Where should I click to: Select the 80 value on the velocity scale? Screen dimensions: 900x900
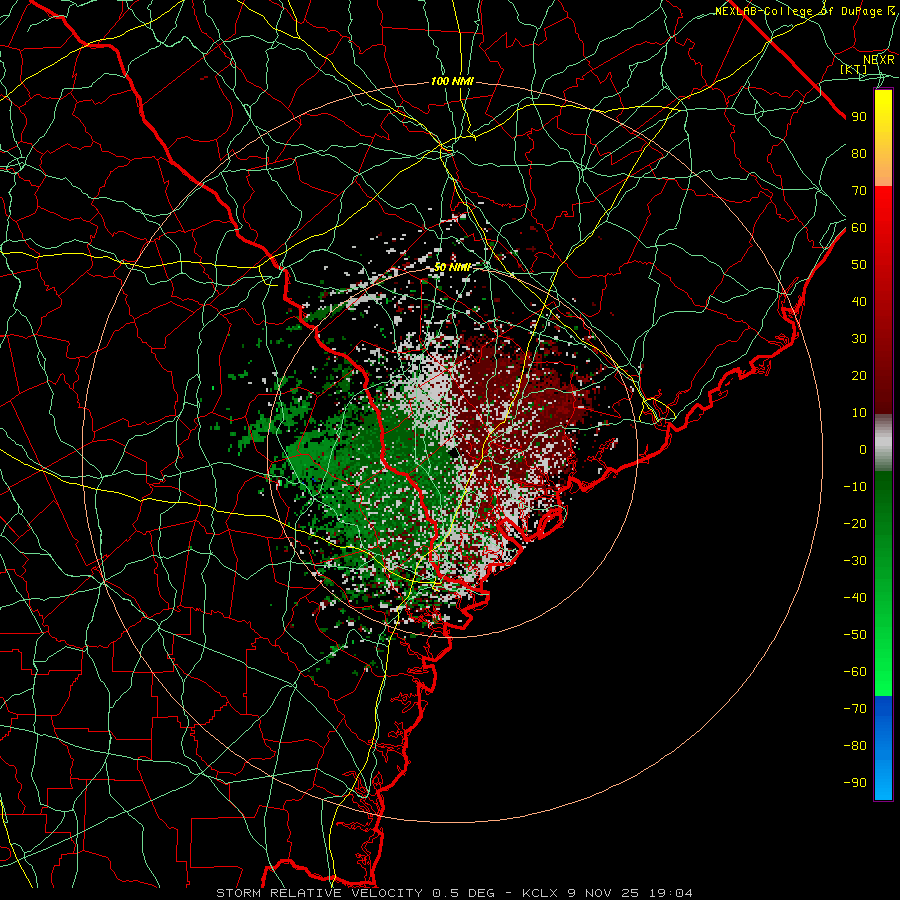coord(859,154)
